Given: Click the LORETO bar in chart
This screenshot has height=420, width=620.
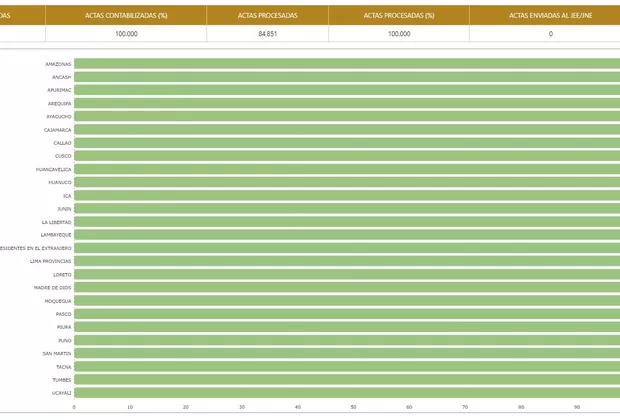Looking at the screenshot, I should tap(346, 274).
